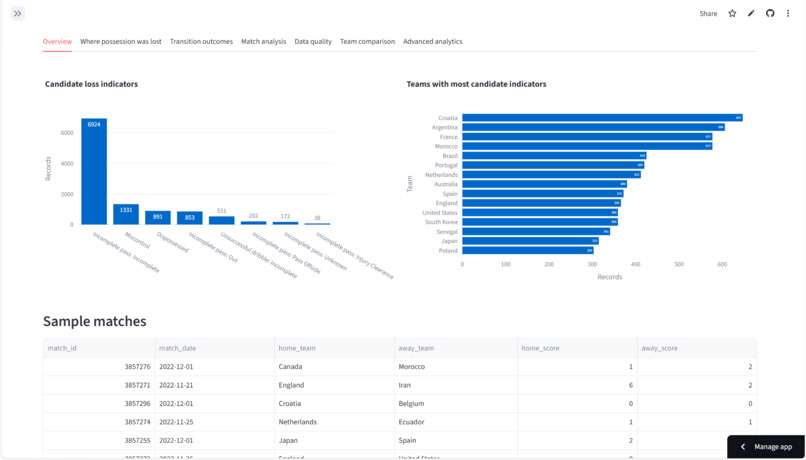Click the Netherlands bar in teams chart
The image size is (806, 460).
[x=552, y=175]
